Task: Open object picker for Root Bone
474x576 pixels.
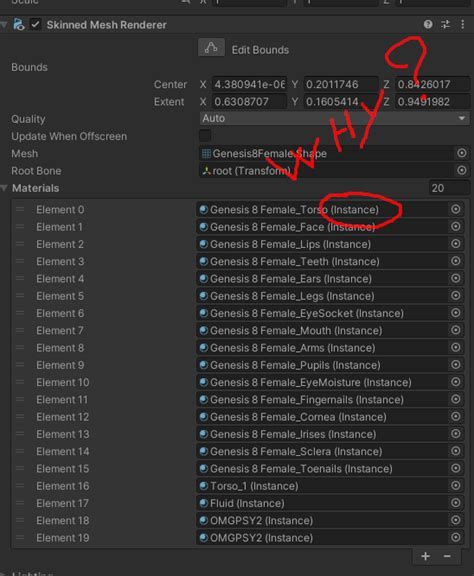Action: [462, 170]
